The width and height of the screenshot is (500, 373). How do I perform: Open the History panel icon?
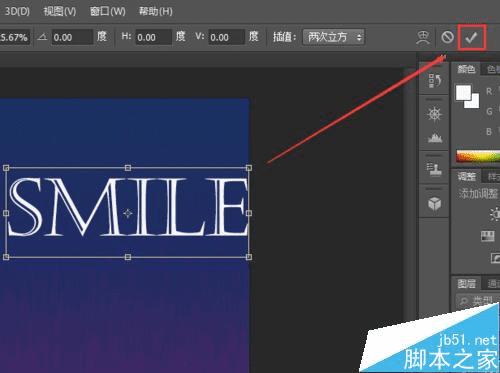point(435,80)
